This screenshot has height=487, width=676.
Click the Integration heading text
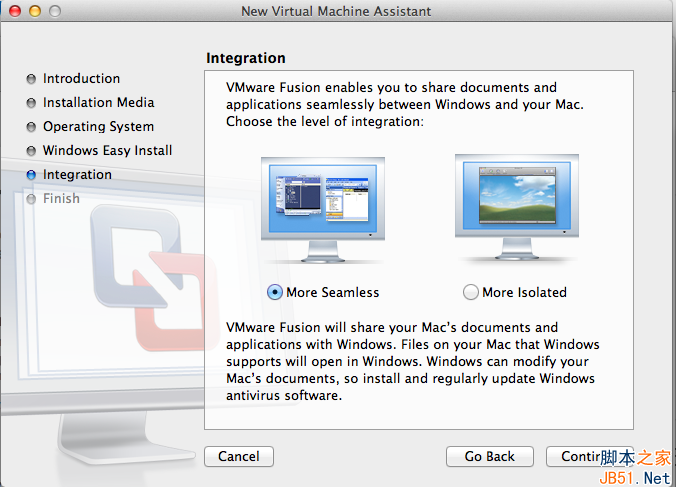click(246, 58)
